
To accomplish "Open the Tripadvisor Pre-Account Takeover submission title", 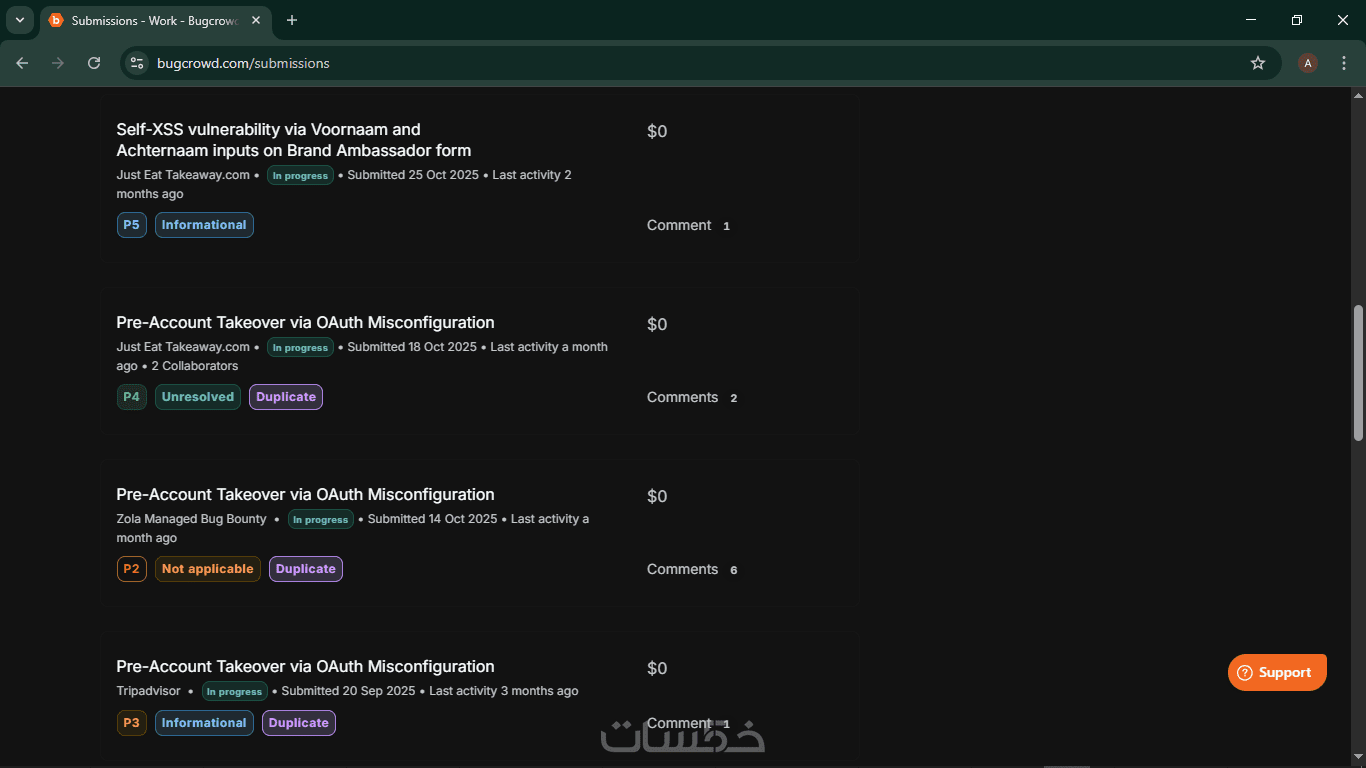I will click(x=305, y=666).
